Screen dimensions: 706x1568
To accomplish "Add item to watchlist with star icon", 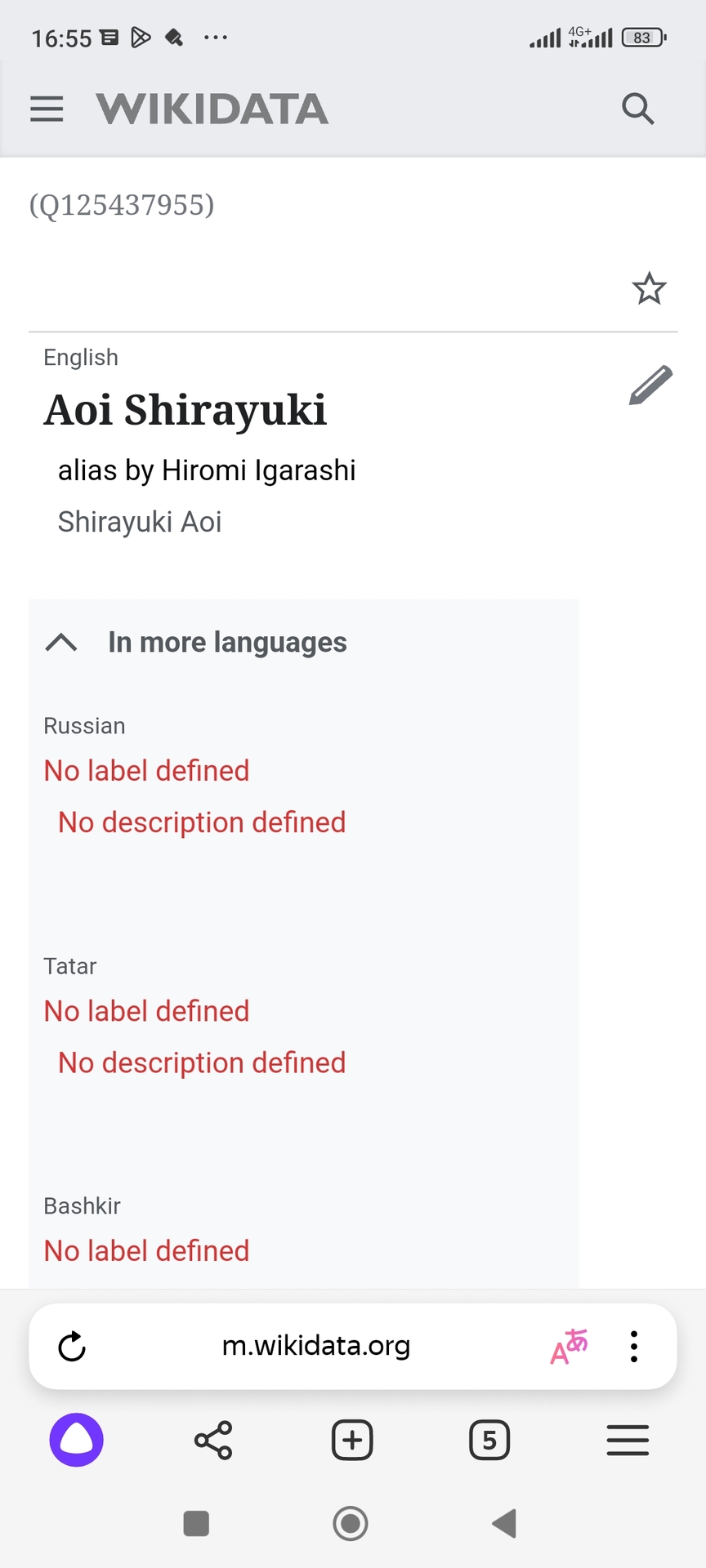I will coord(649,288).
